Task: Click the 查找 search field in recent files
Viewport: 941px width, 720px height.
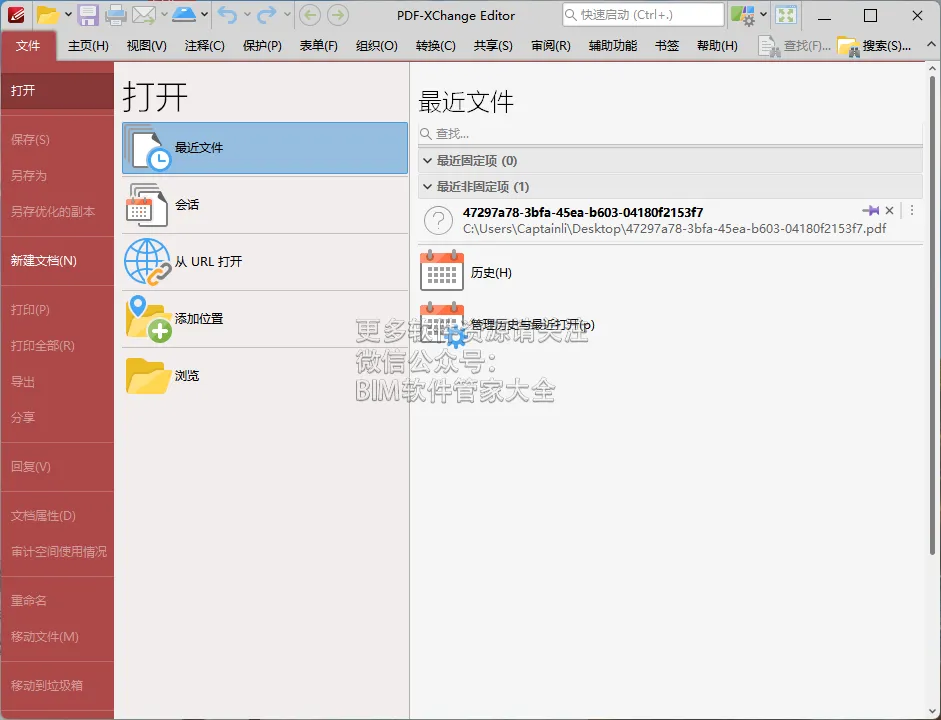Action: coord(670,133)
